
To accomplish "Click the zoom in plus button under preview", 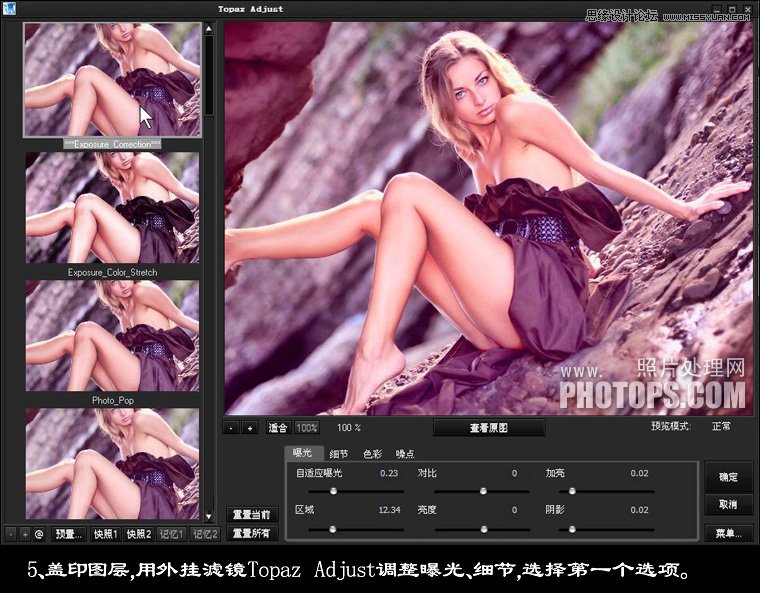I will 250,428.
